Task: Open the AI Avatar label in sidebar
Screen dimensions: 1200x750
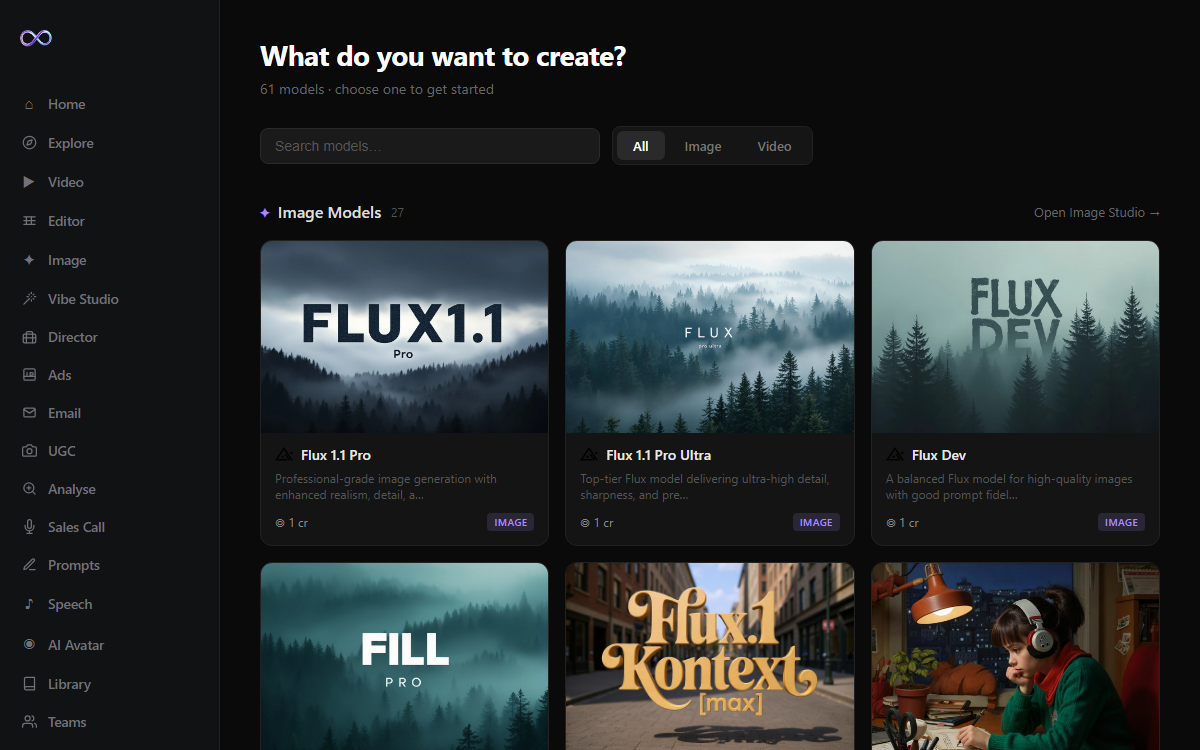Action: click(76, 645)
